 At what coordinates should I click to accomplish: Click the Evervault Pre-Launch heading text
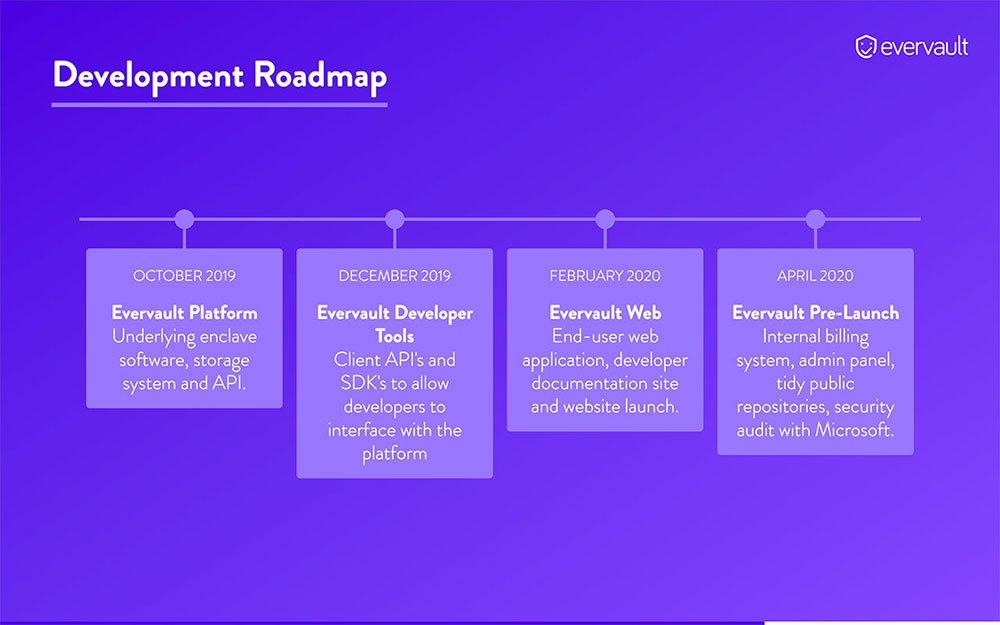tap(815, 312)
